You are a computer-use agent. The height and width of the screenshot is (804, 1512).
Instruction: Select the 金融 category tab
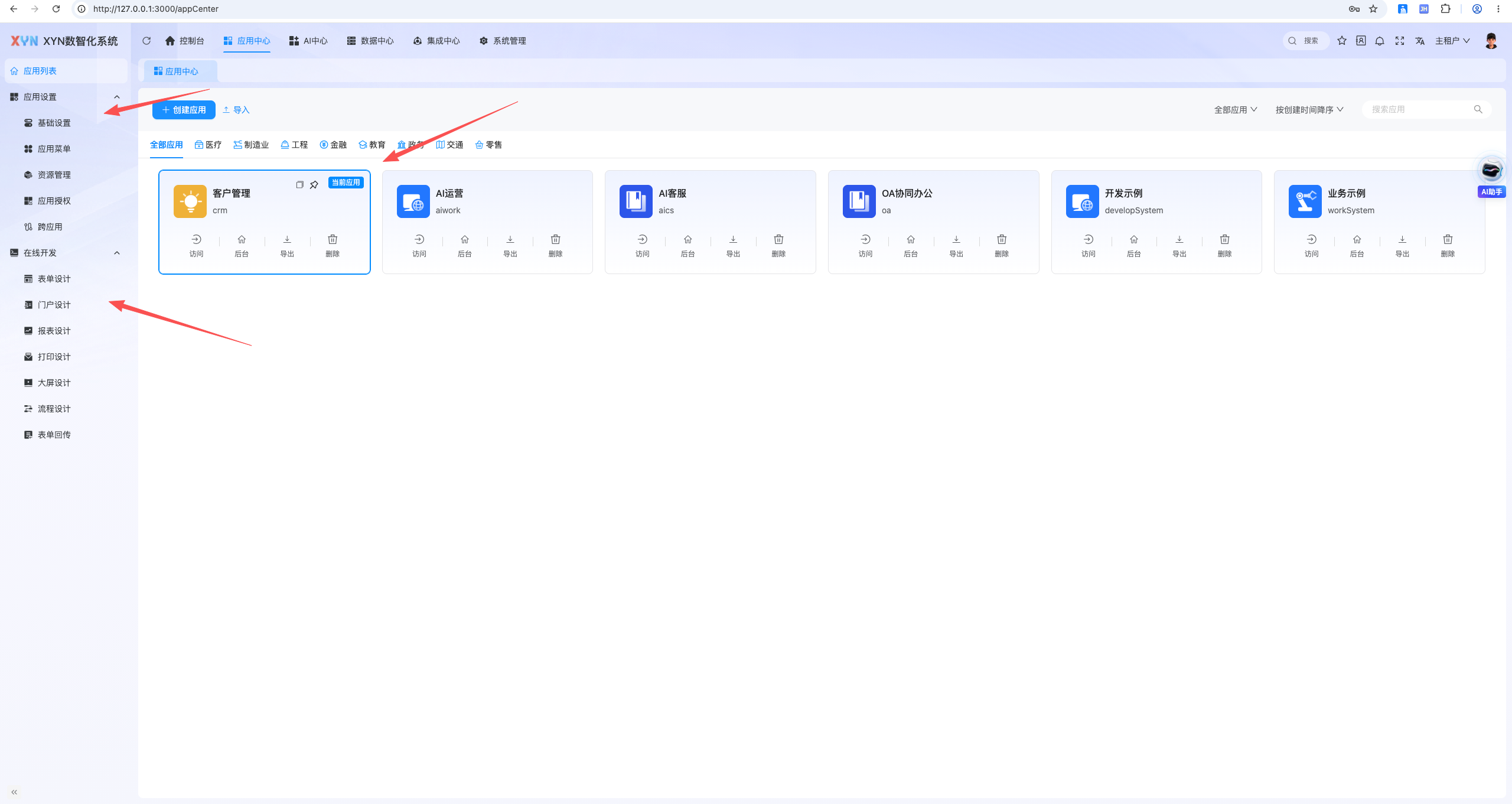click(333, 145)
